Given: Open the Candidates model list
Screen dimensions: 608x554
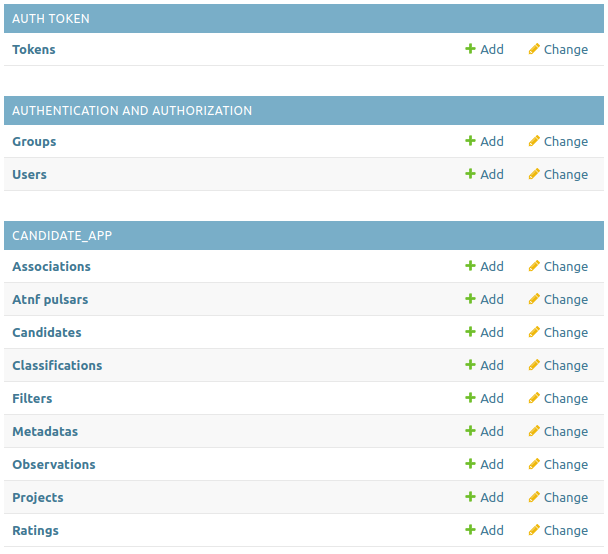Looking at the screenshot, I should (47, 332).
